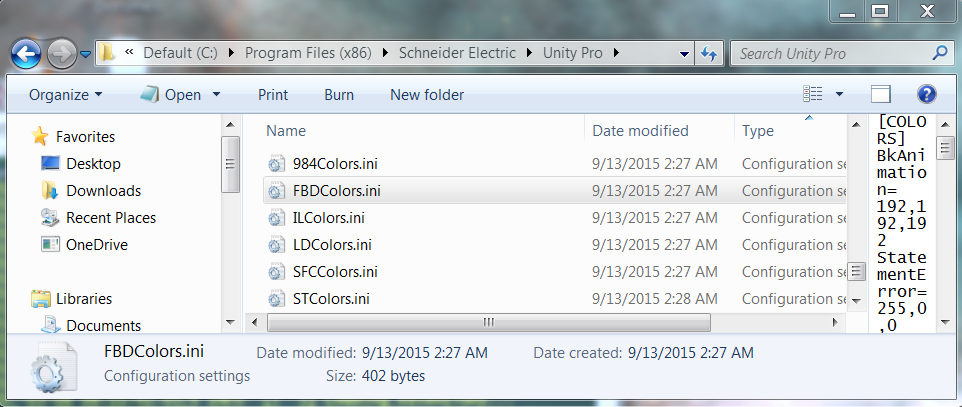The image size is (962, 407).
Task: Open Desktop in Favorites
Action: 93,164
